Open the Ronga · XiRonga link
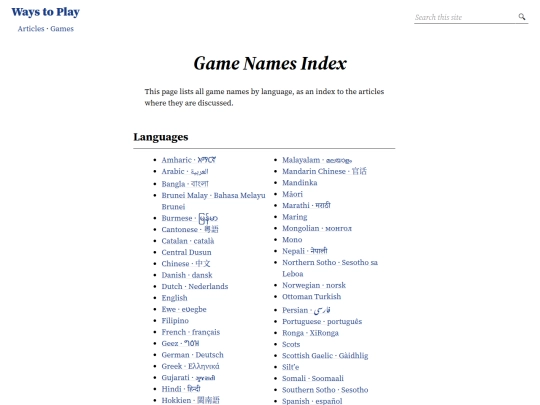The width and height of the screenshot is (540, 405). (310, 333)
